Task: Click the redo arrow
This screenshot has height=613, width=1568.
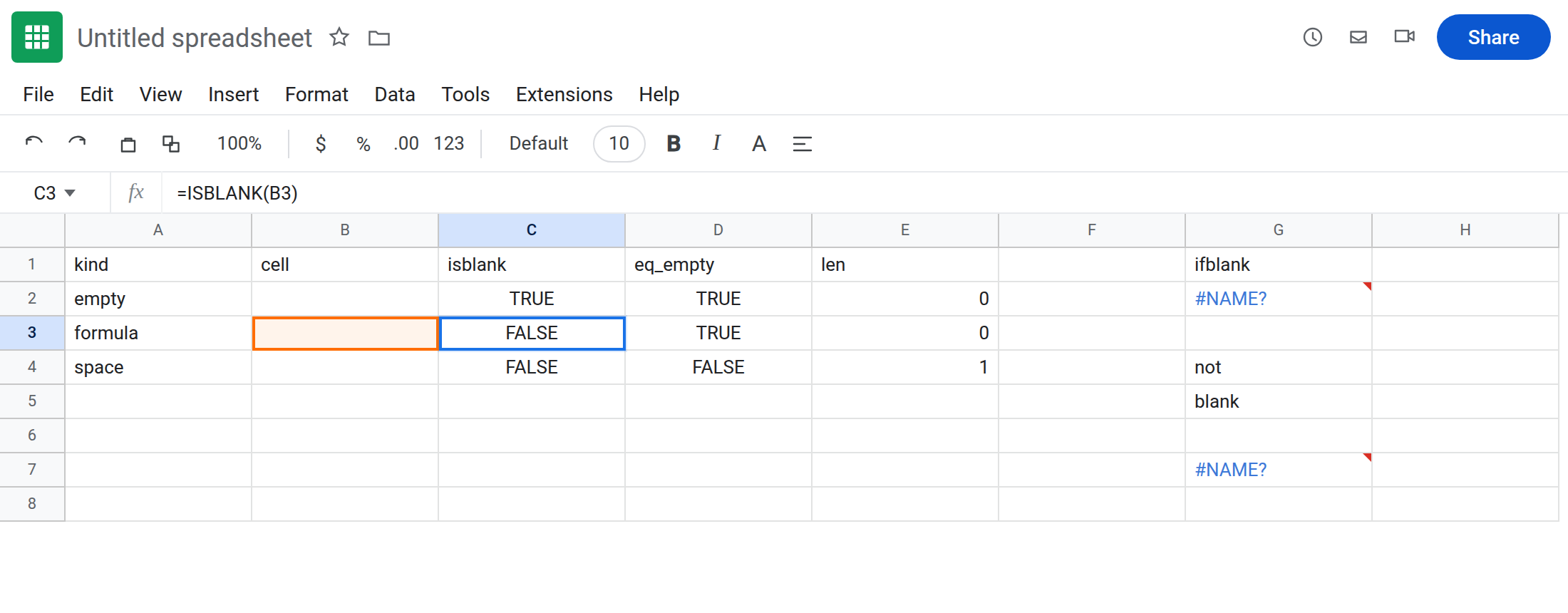Action: (77, 143)
